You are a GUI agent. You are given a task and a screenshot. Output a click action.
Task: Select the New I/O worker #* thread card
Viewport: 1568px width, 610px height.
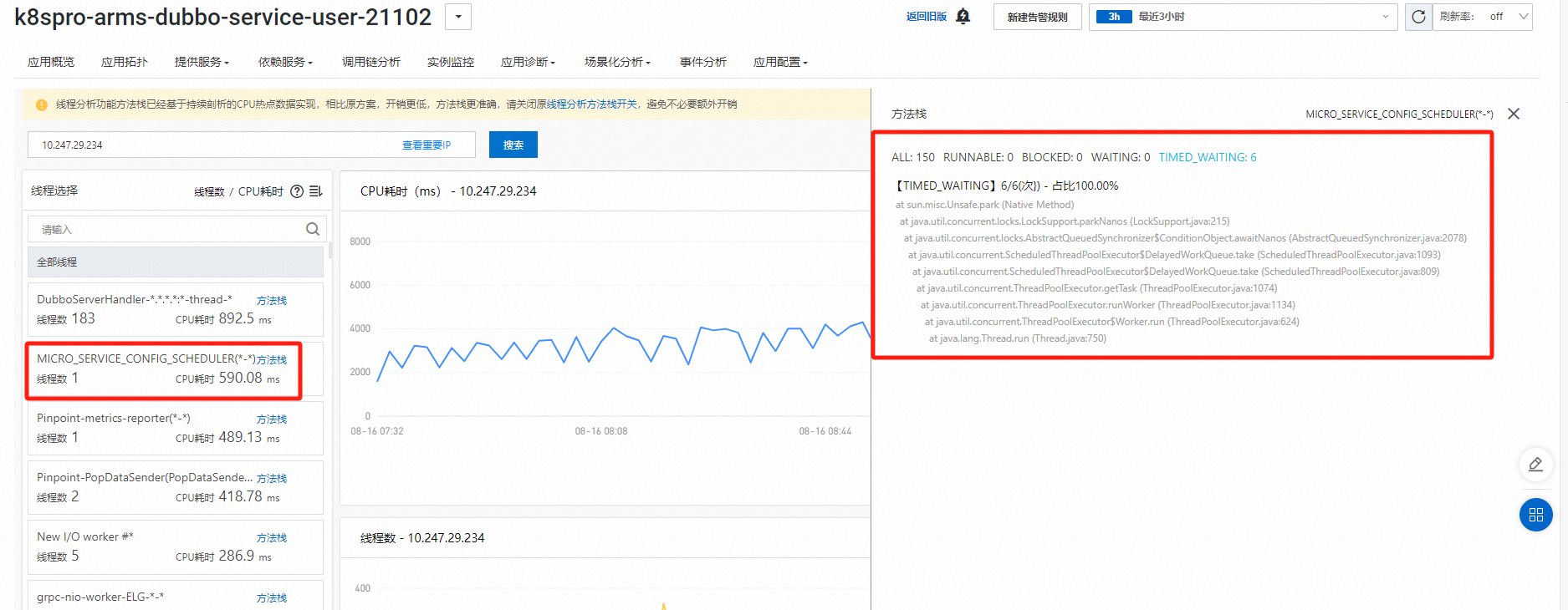coord(176,546)
